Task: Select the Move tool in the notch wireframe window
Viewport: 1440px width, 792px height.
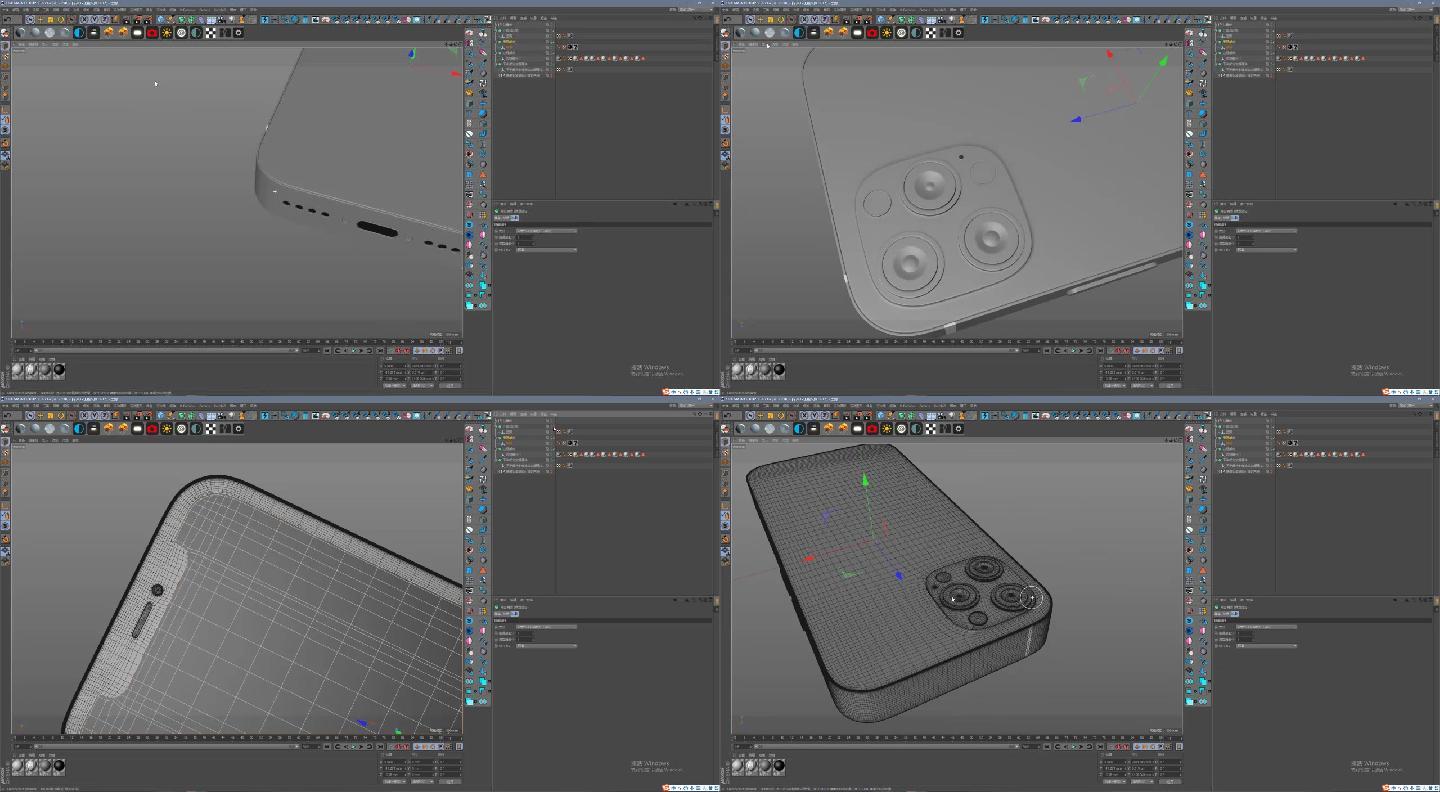Action: 40,416
